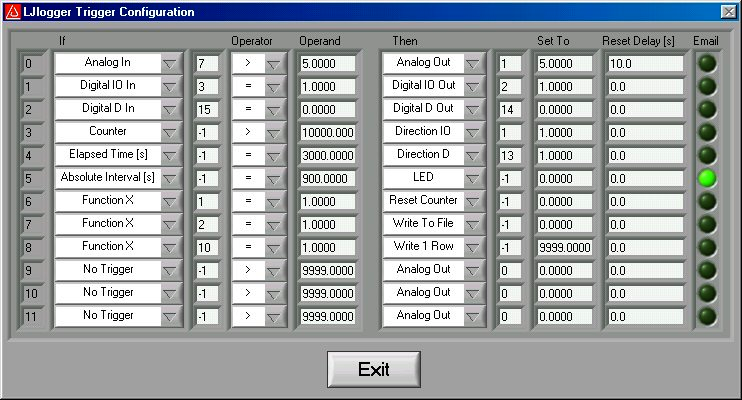Expand the LED action dropdown
The image size is (742, 400).
pyautogui.click(x=473, y=179)
